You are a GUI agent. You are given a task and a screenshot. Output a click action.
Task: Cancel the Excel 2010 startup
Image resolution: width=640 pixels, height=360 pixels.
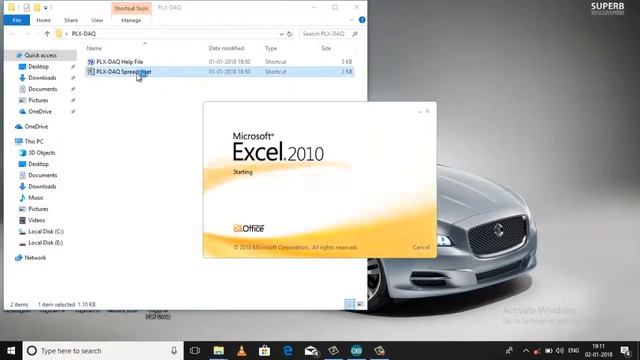pos(421,247)
